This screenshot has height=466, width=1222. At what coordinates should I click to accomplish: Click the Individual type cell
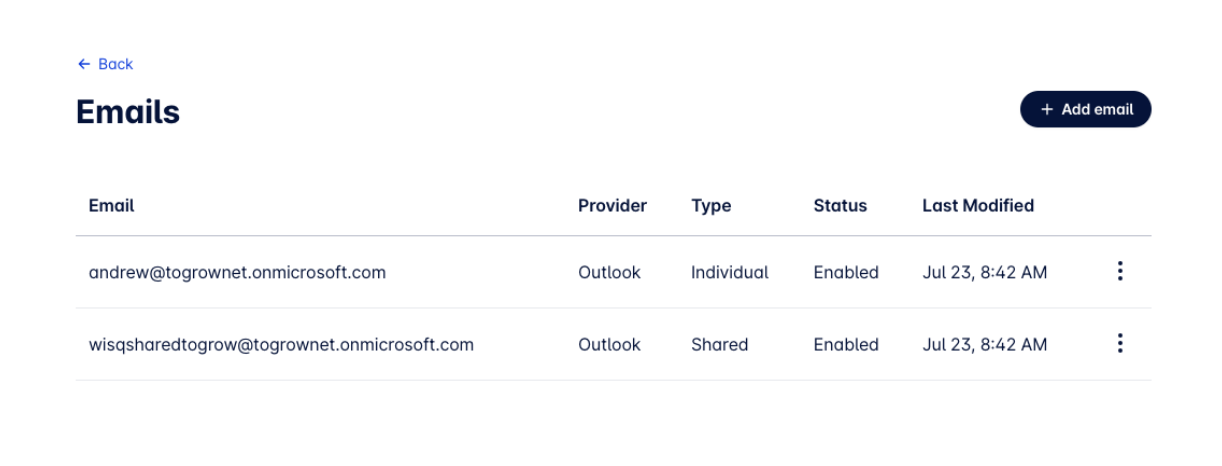pyautogui.click(x=730, y=272)
